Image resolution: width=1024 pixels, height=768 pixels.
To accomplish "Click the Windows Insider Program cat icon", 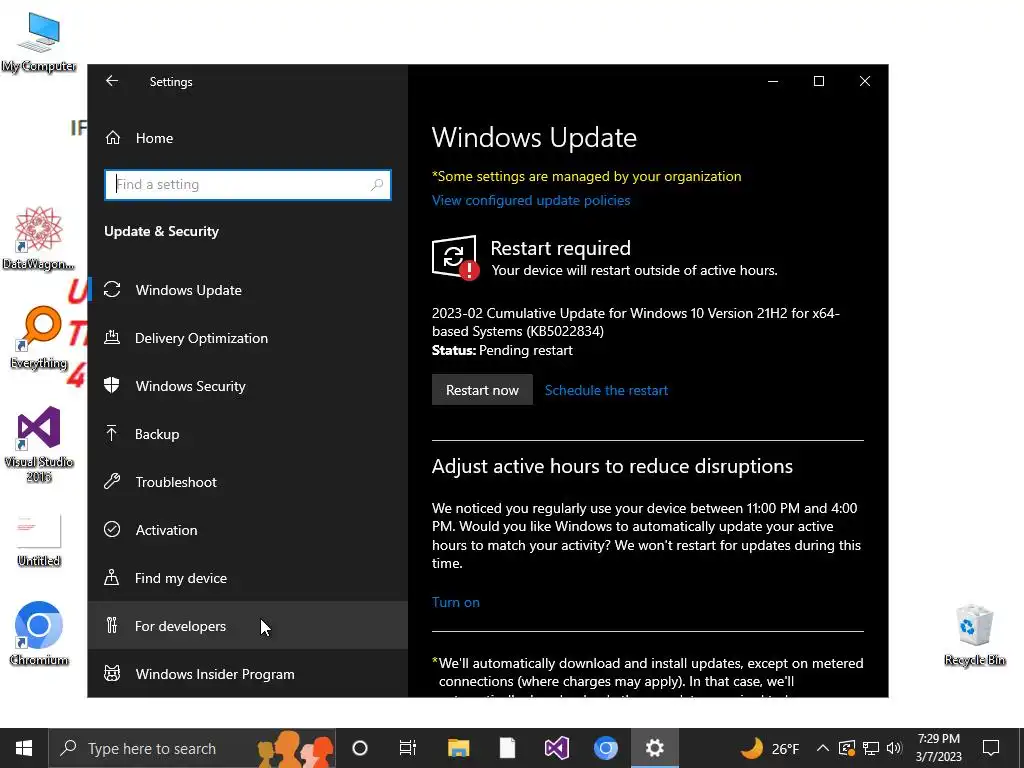I will 112,673.
